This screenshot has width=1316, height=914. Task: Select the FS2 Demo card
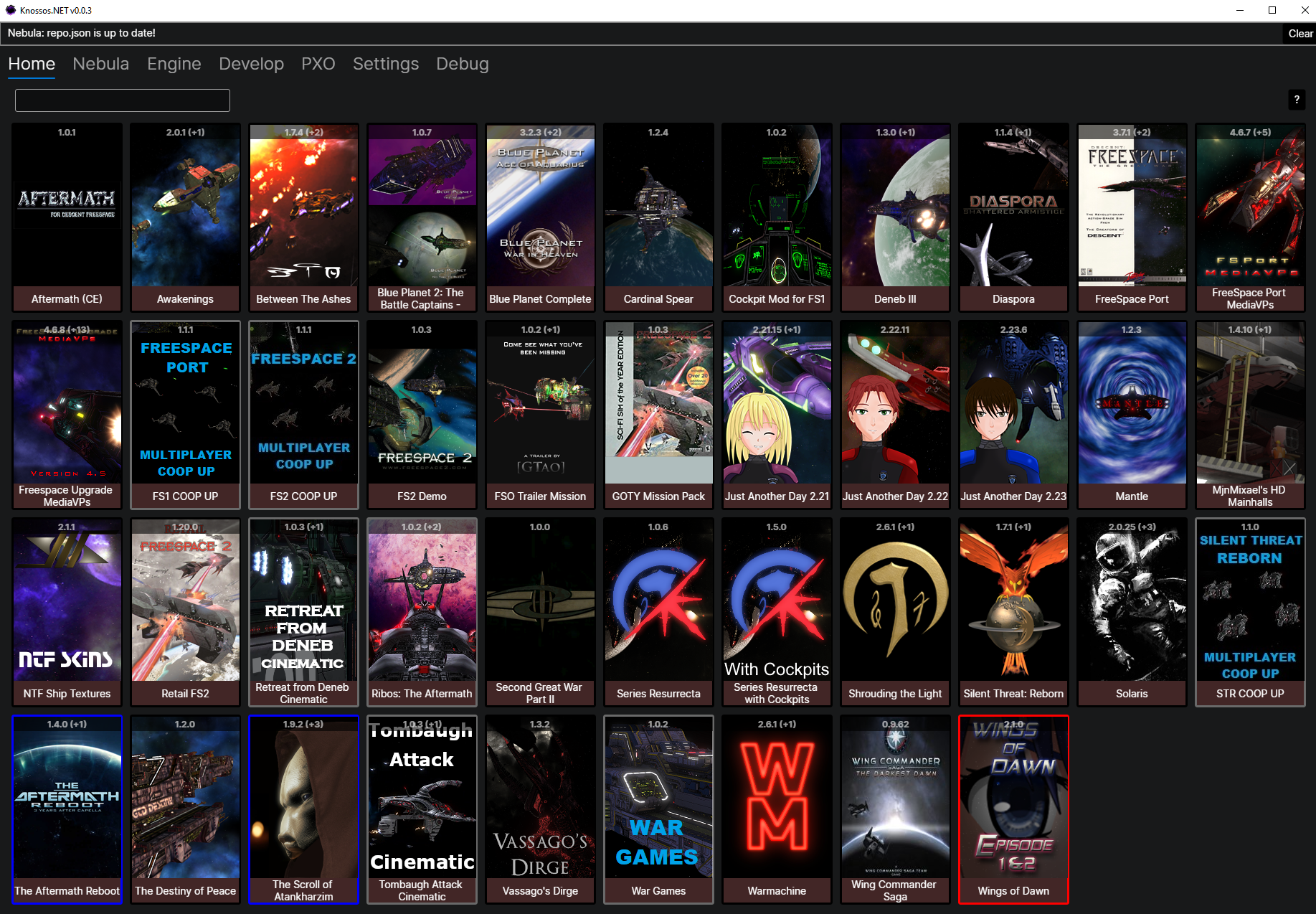[x=422, y=415]
